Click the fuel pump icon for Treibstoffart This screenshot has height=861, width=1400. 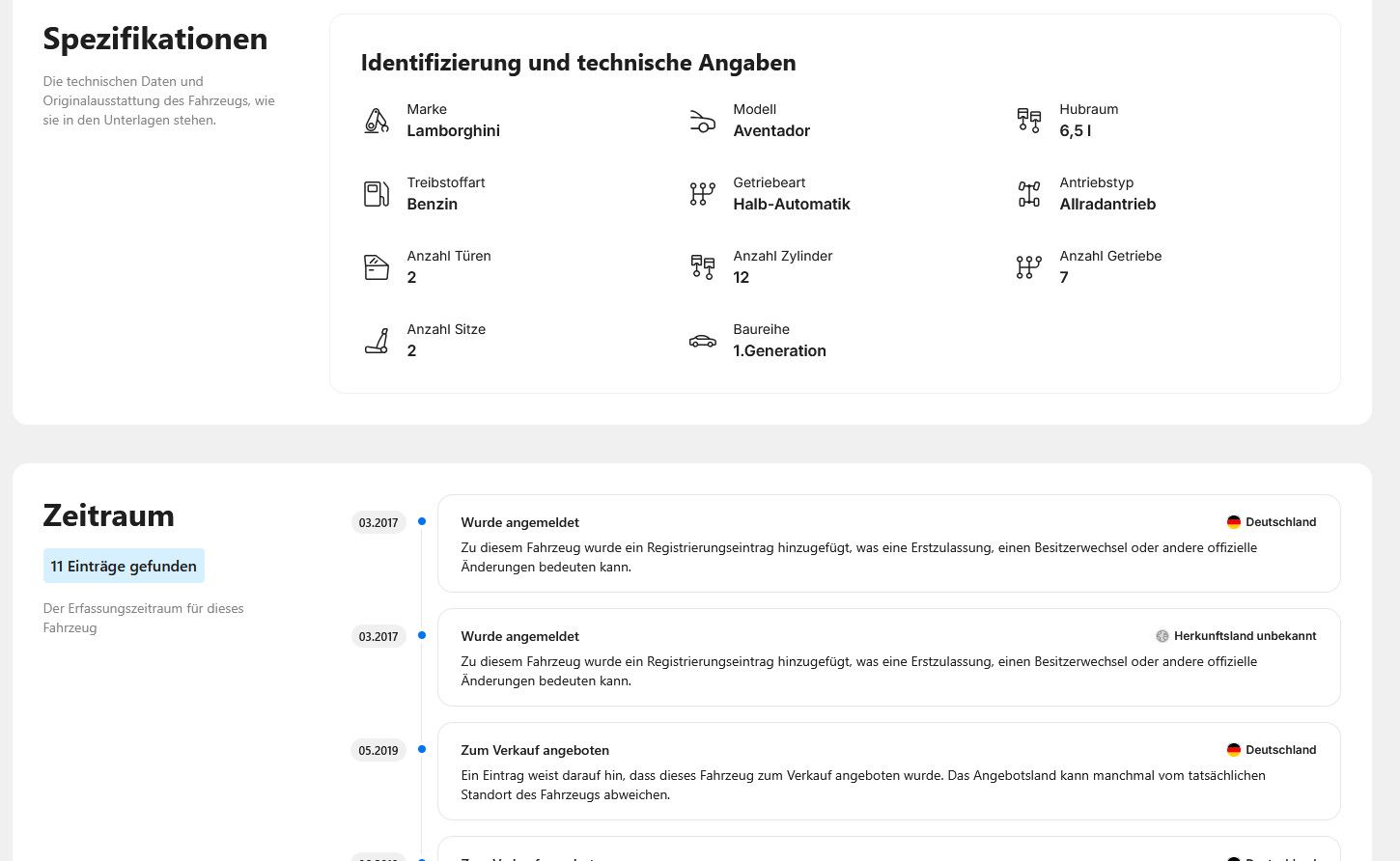click(377, 194)
